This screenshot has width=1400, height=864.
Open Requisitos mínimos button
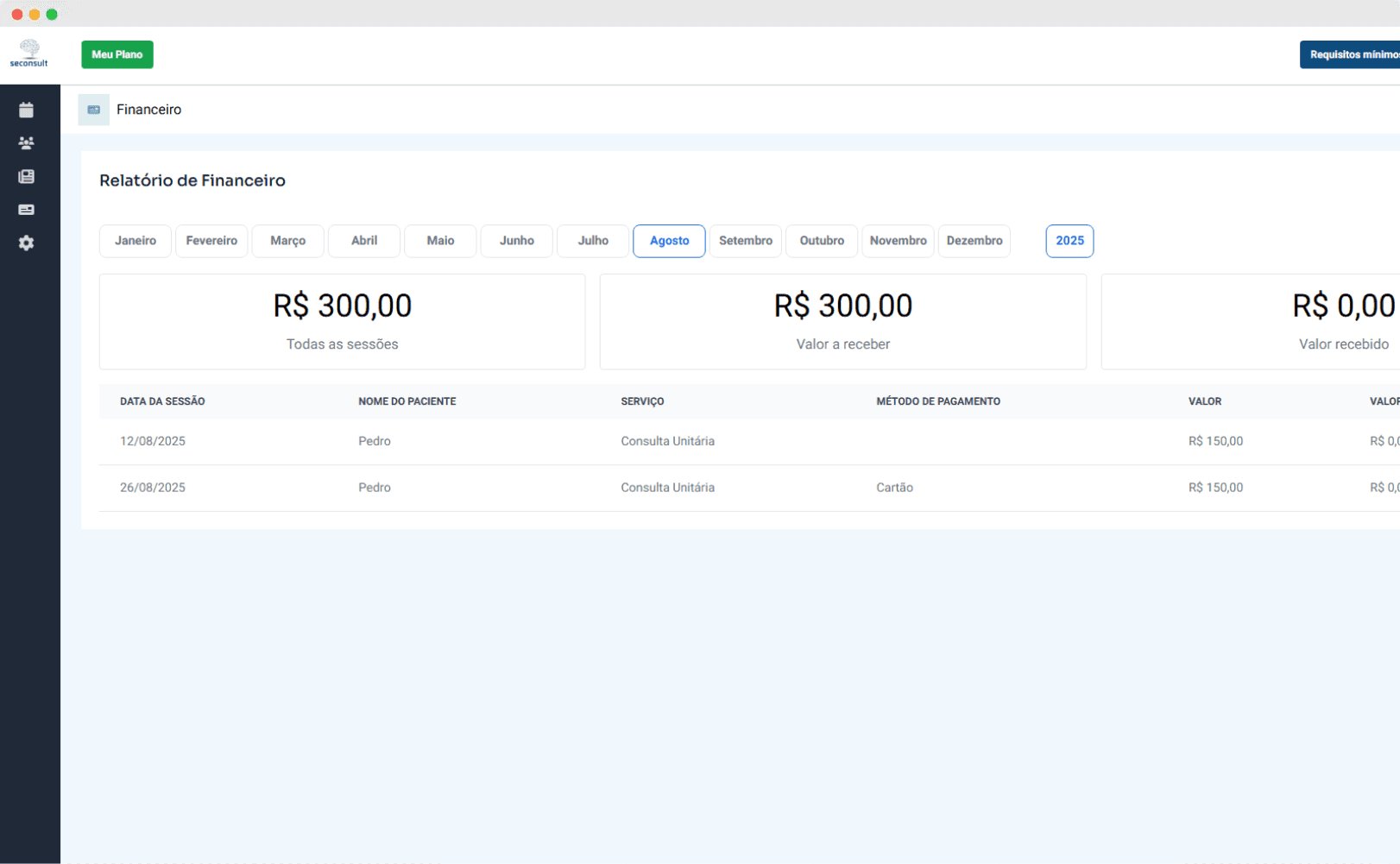pos(1352,54)
